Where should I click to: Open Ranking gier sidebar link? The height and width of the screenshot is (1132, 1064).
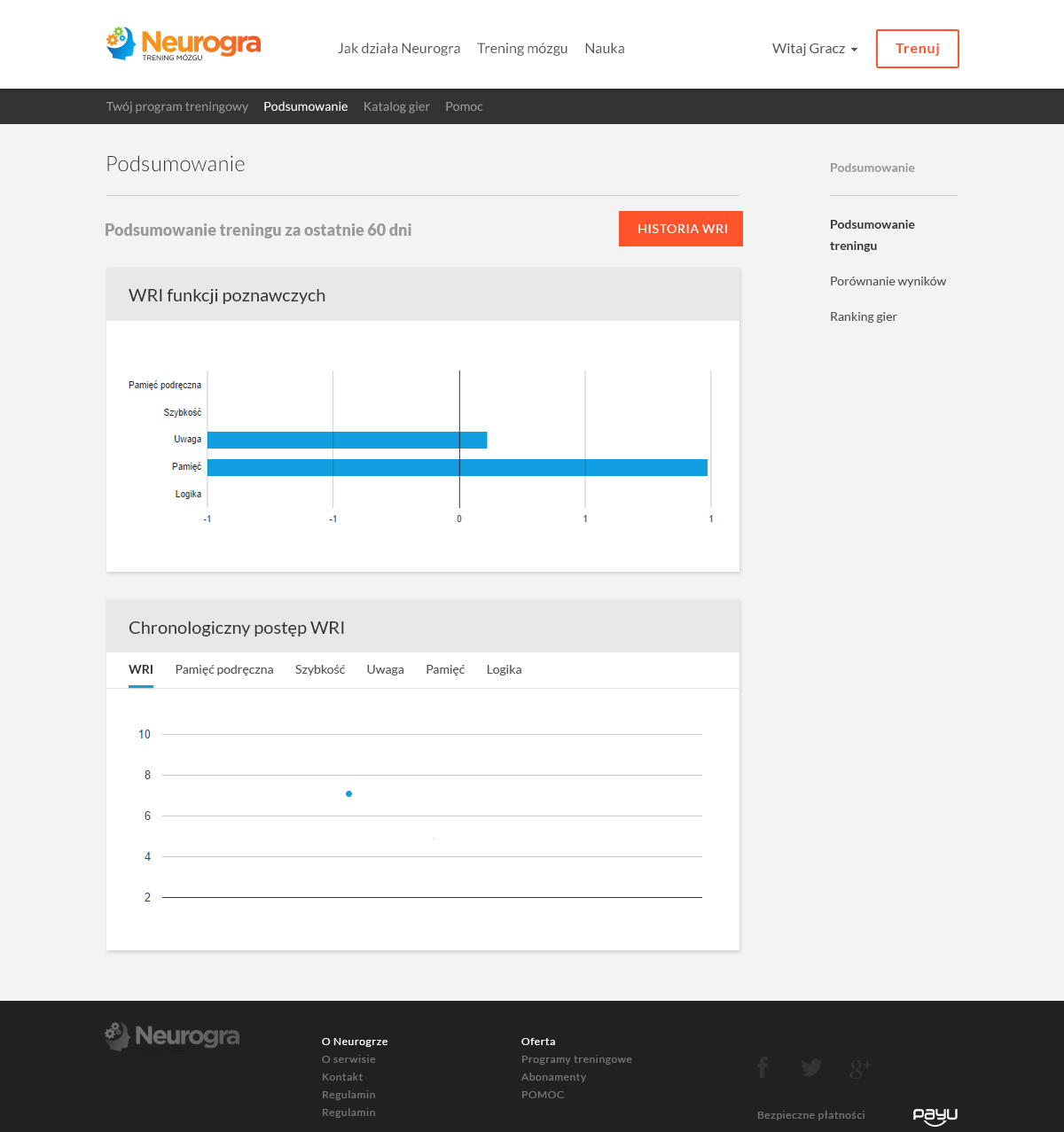pyautogui.click(x=863, y=316)
